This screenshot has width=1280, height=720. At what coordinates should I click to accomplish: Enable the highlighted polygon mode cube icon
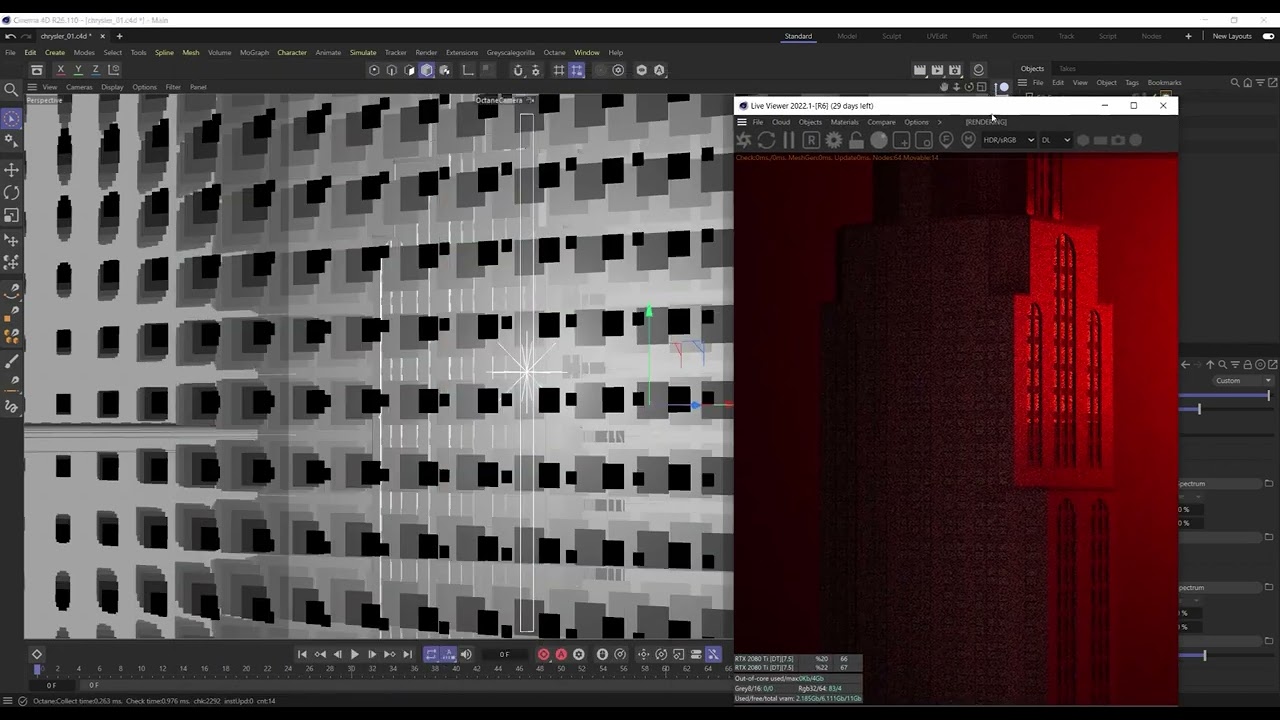(427, 70)
